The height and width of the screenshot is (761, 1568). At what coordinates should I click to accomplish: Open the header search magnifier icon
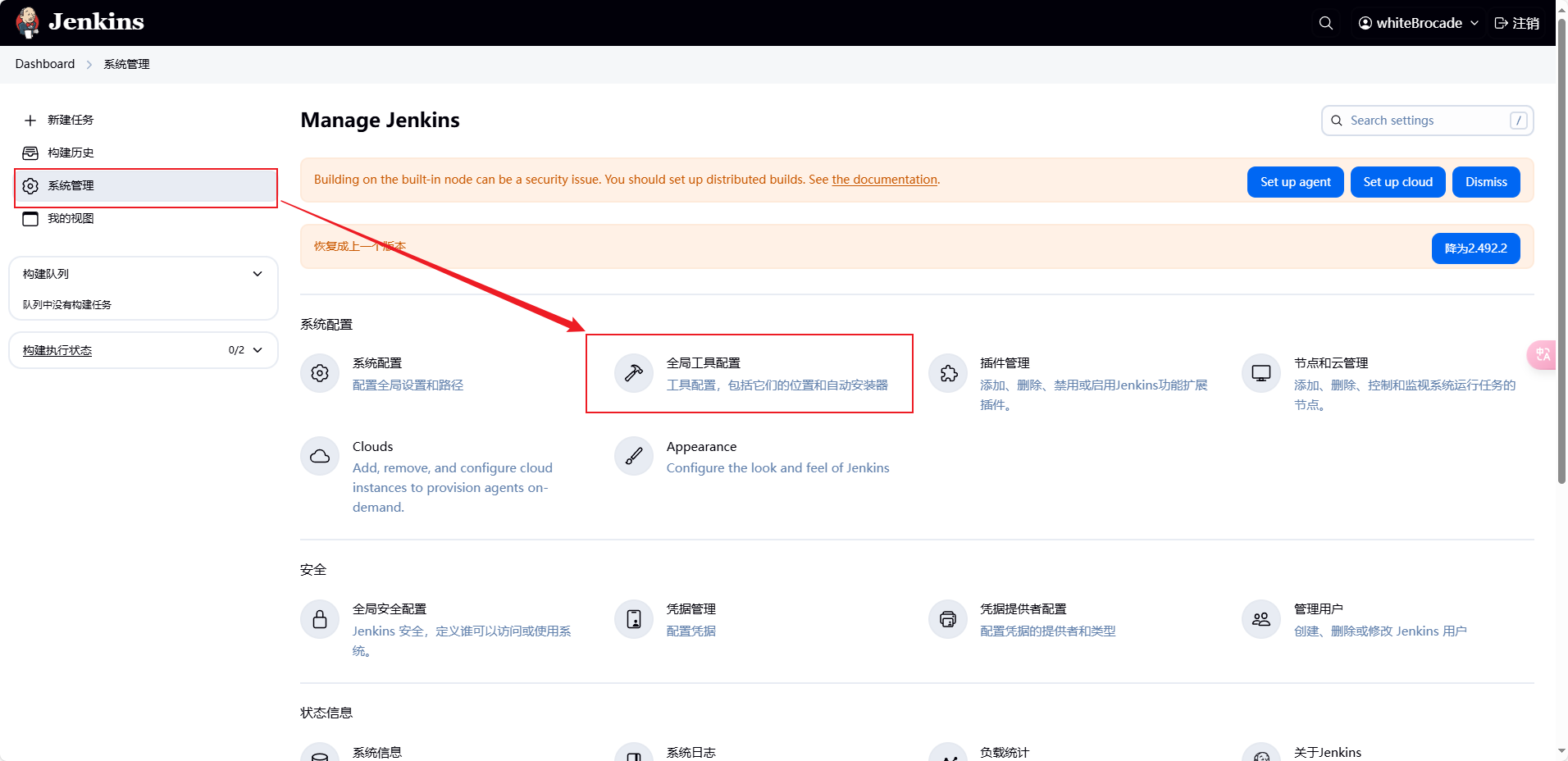pyautogui.click(x=1326, y=23)
